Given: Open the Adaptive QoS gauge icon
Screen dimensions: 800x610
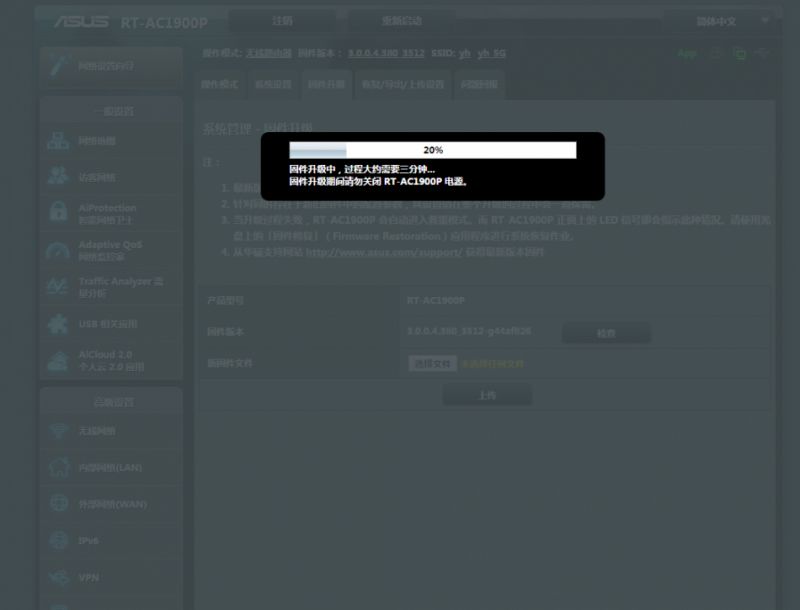Looking at the screenshot, I should click(58, 250).
